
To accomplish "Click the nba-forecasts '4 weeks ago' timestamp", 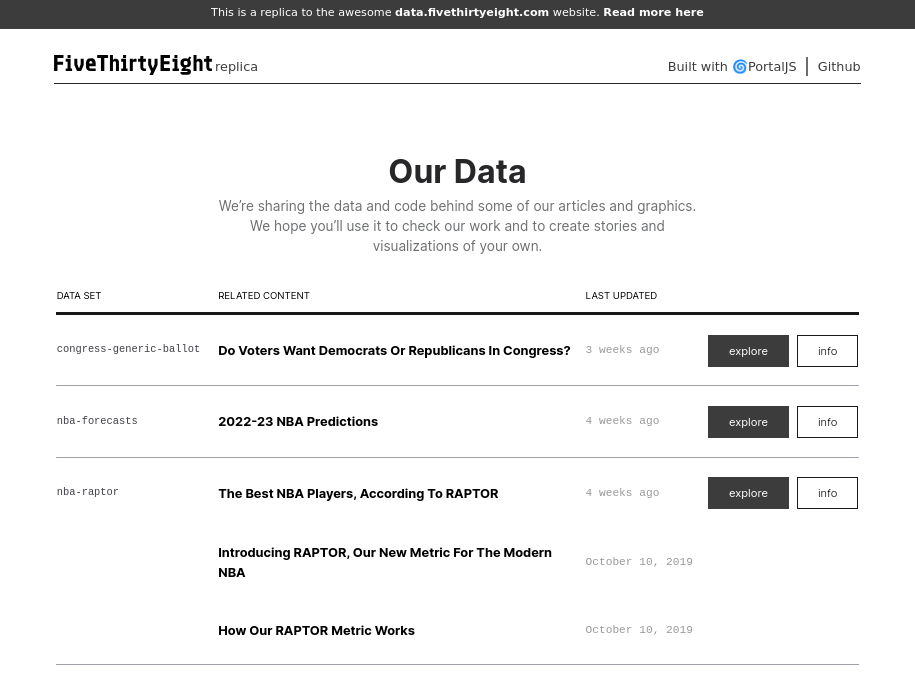I will (622, 421).
